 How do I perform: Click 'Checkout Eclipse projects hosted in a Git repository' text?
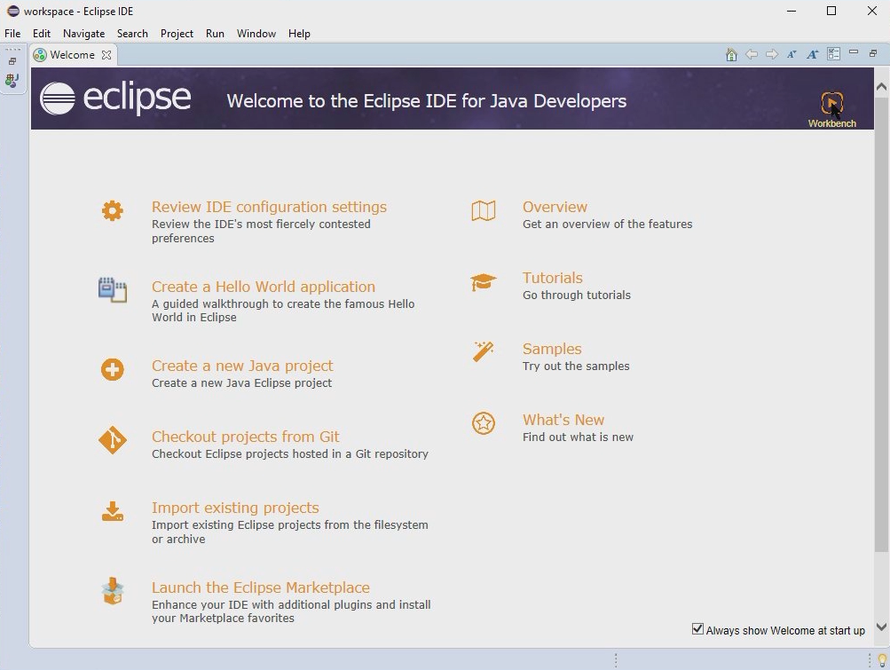pyautogui.click(x=289, y=454)
